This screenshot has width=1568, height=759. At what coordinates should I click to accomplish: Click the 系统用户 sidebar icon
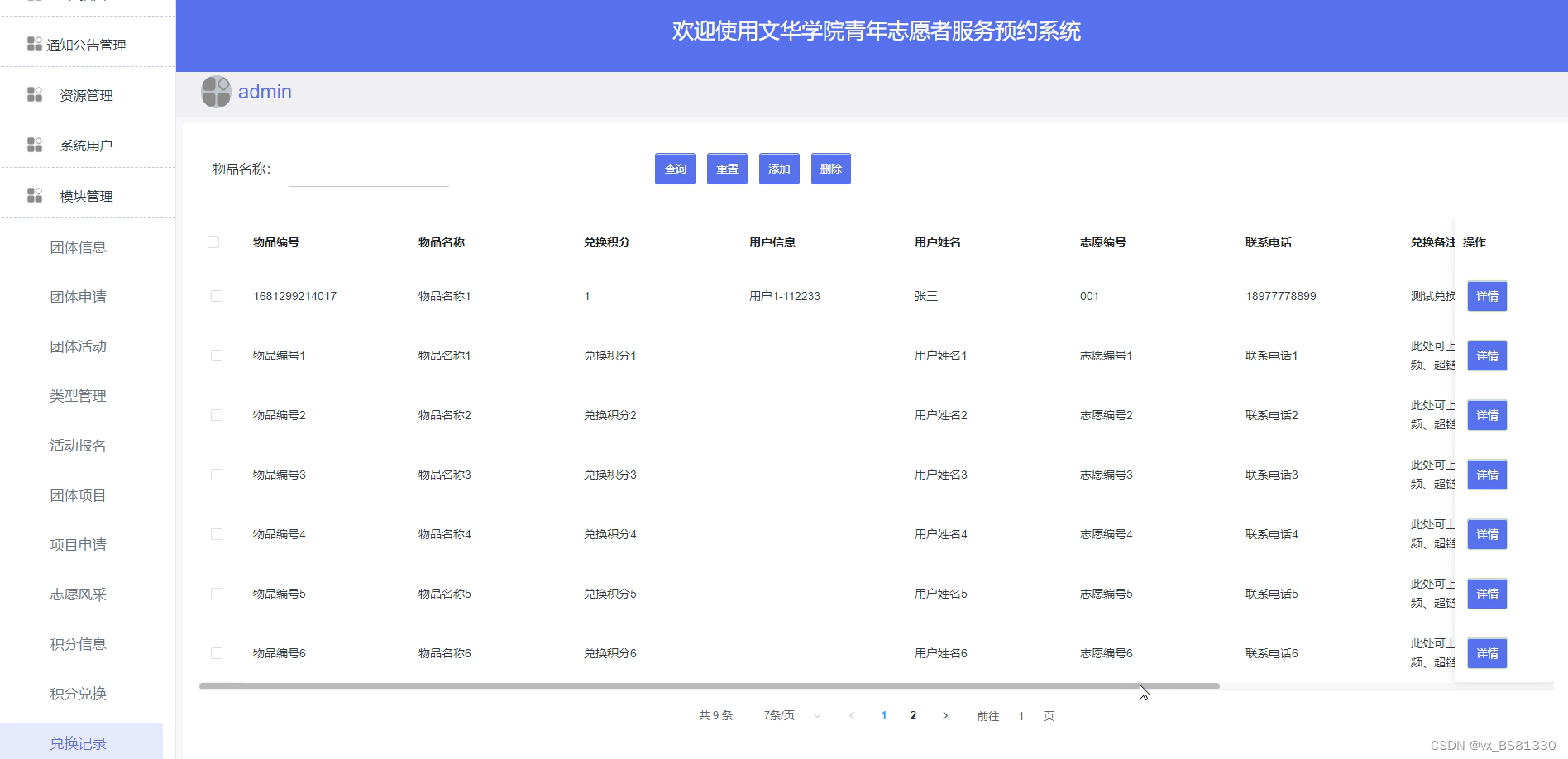(34, 145)
